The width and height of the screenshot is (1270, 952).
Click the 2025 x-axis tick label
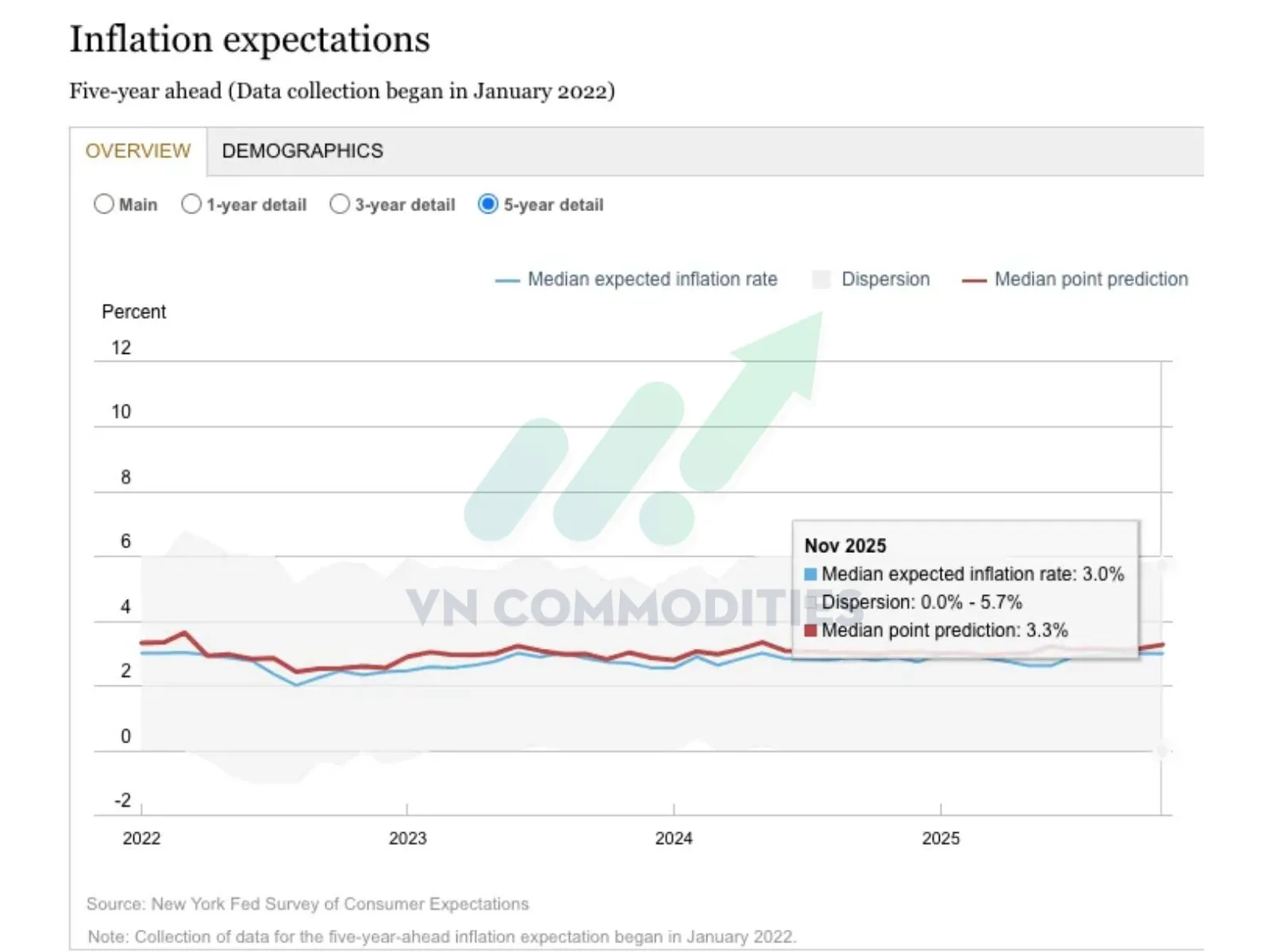pos(941,838)
